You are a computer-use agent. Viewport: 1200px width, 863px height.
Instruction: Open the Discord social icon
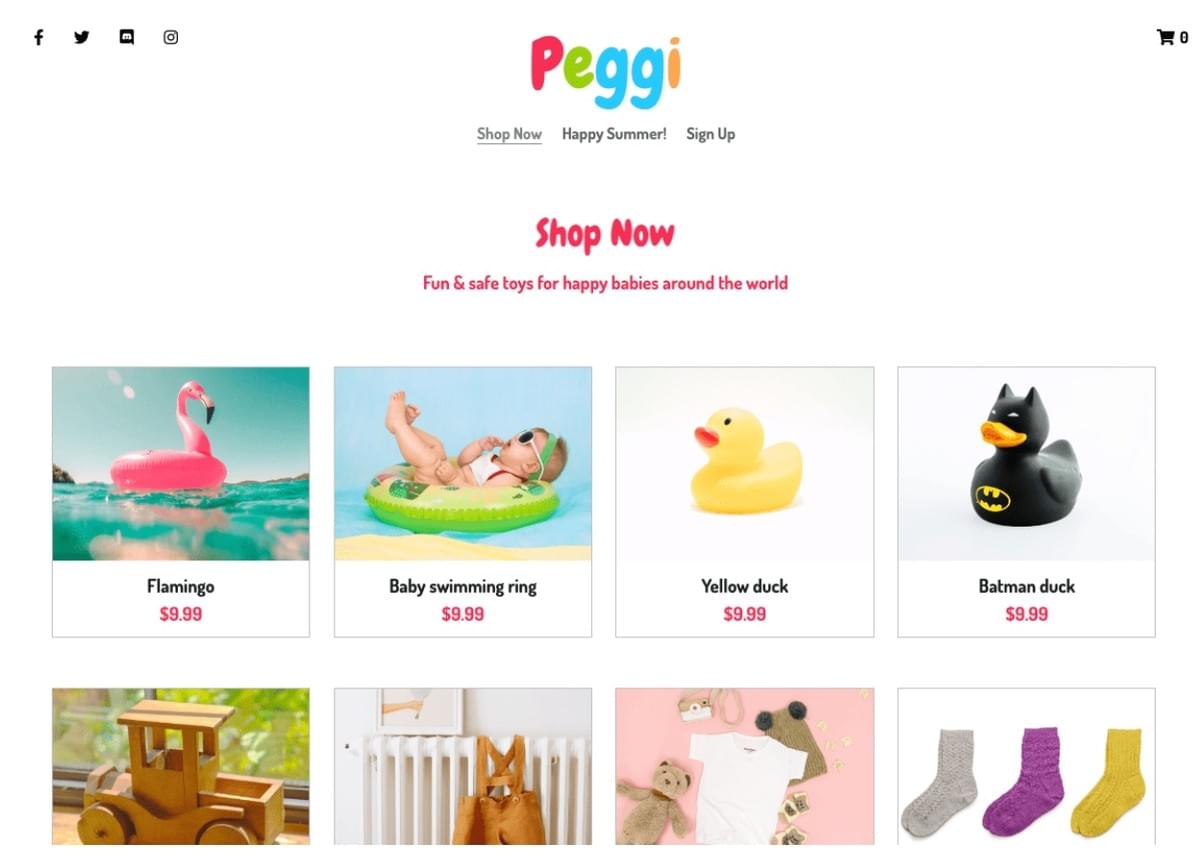126,38
